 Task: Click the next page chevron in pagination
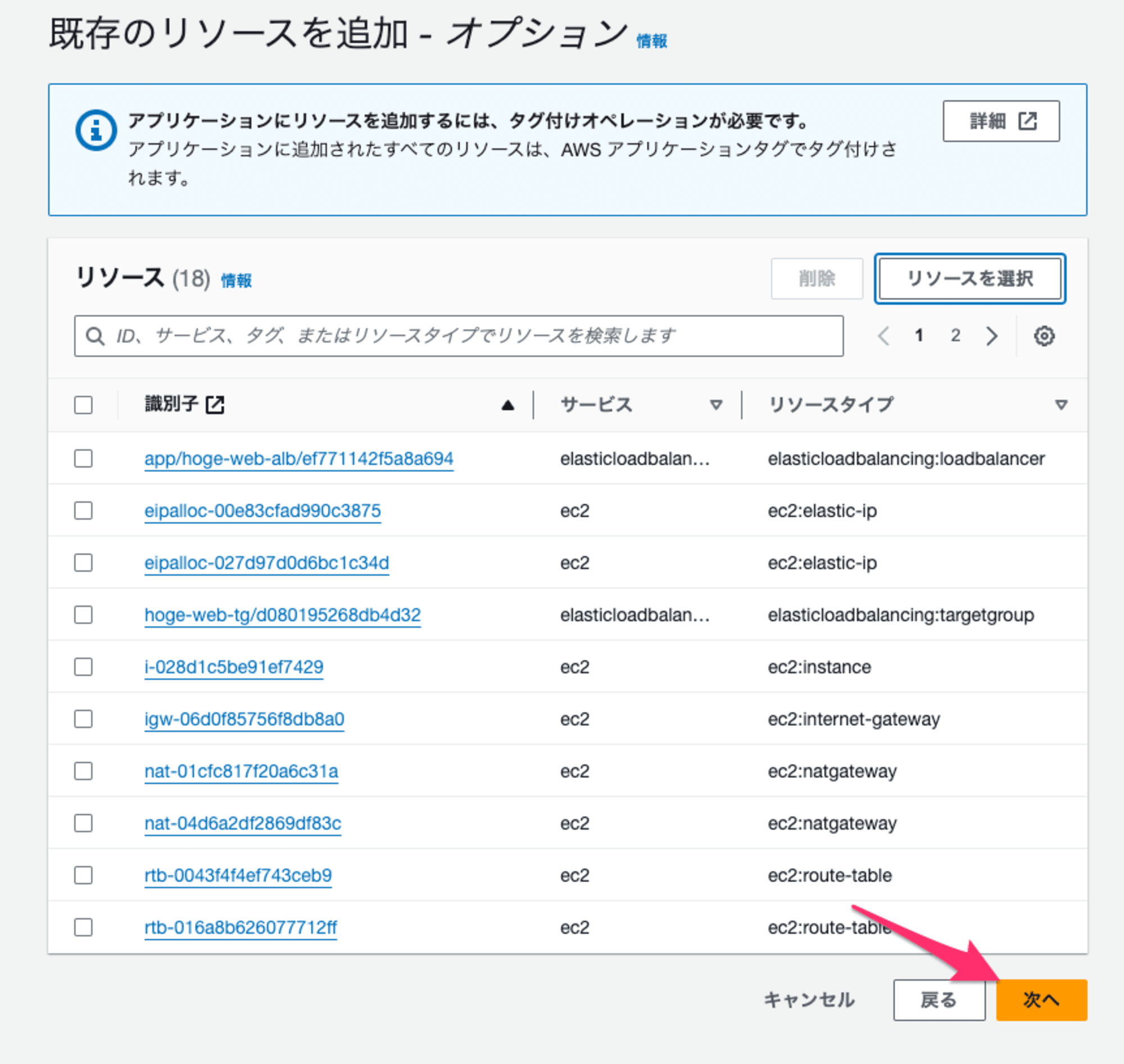992,336
